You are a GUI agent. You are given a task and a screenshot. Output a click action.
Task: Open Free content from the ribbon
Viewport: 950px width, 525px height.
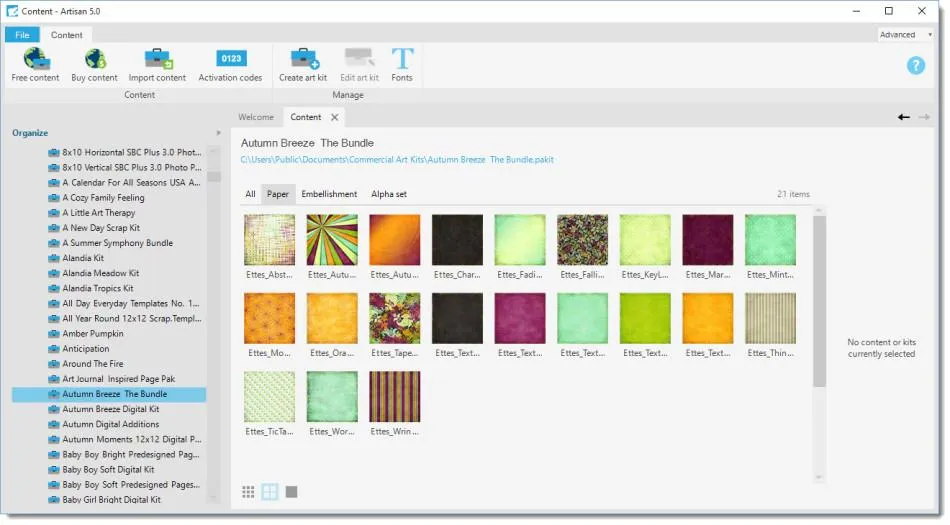(35, 65)
